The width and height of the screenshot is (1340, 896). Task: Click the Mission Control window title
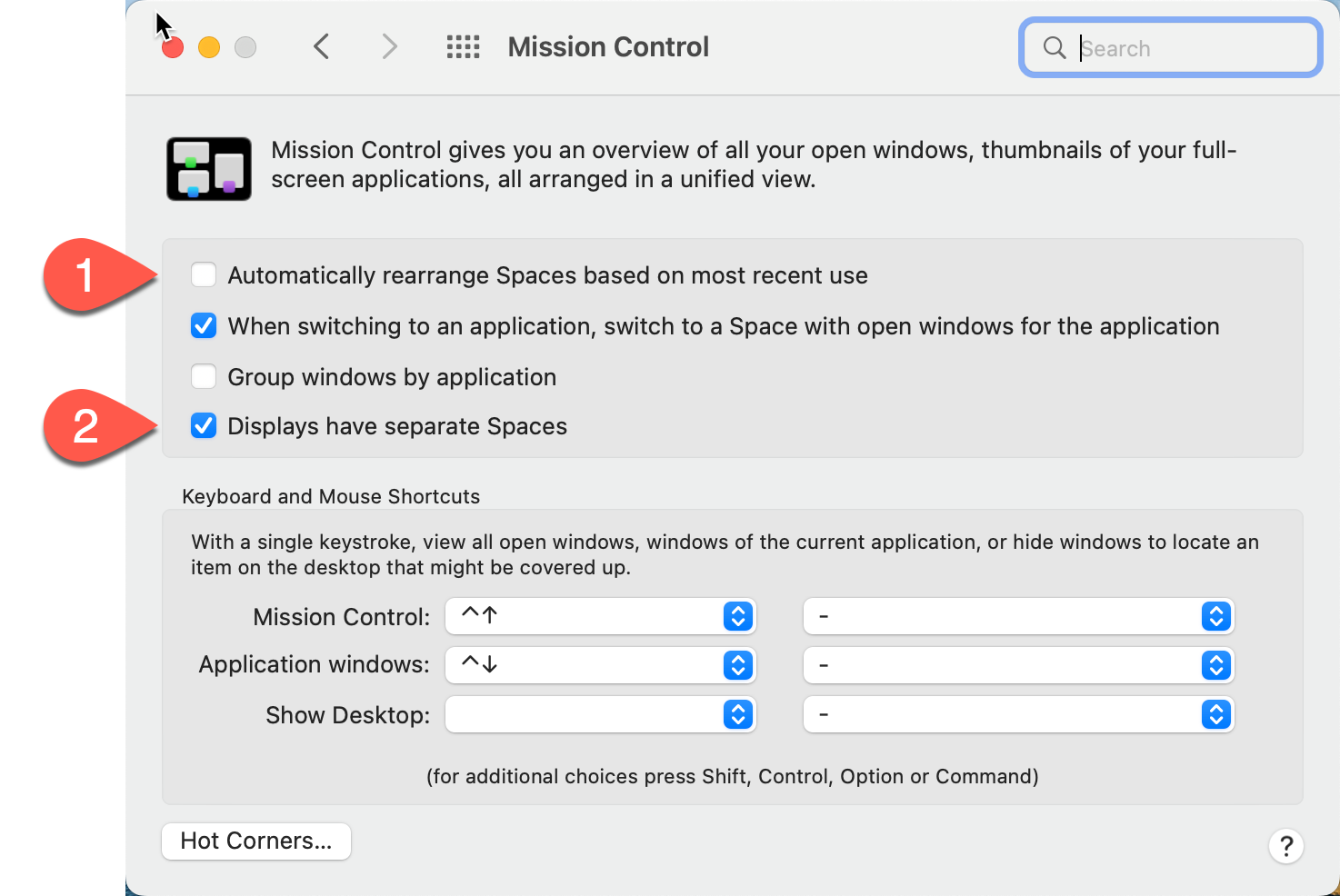tap(608, 47)
